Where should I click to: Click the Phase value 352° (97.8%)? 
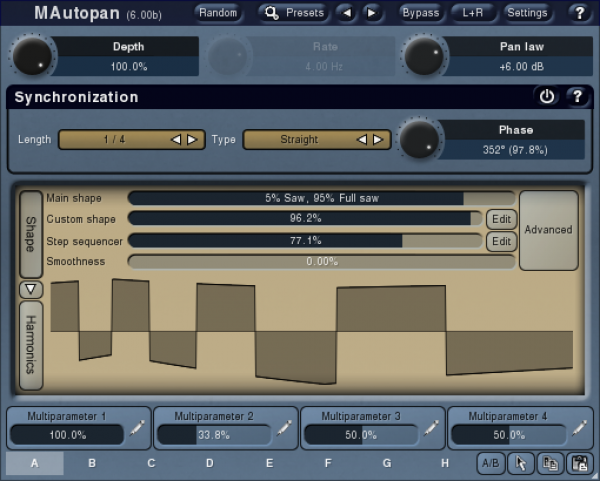[x=515, y=150]
